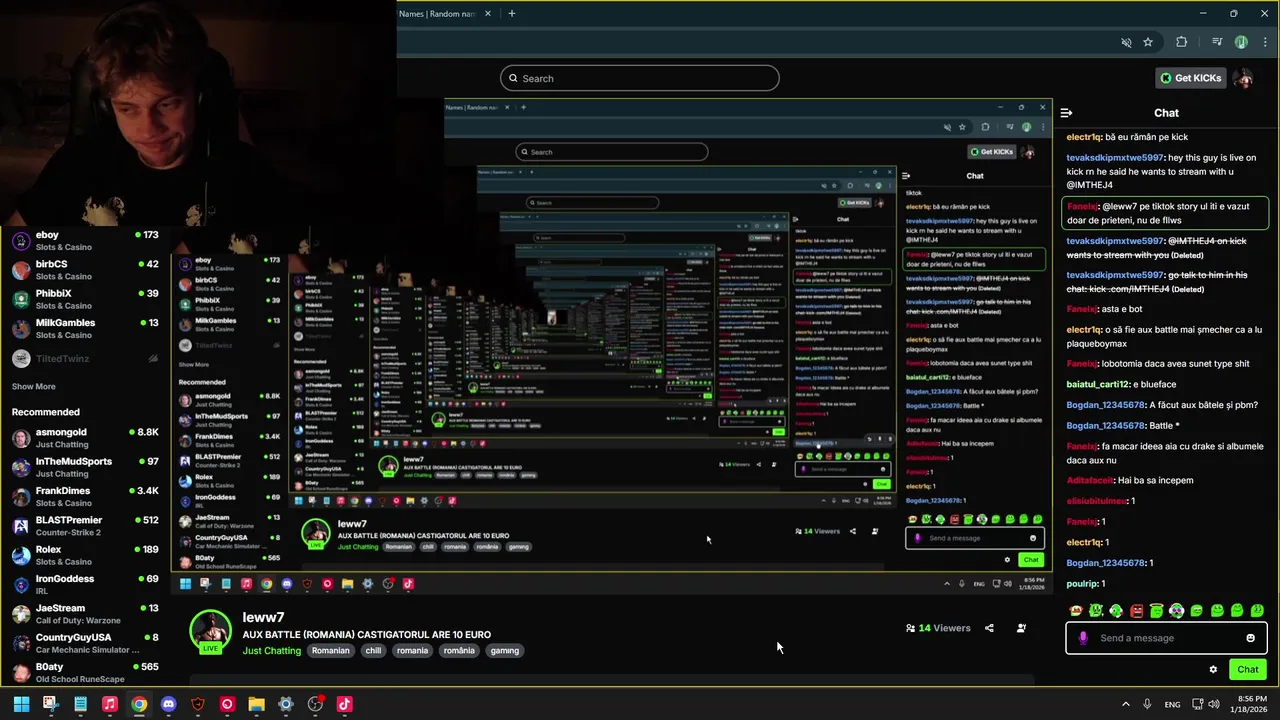Open FrankDimes recommended channel
Viewport: 1280px width, 720px height.
click(86, 496)
